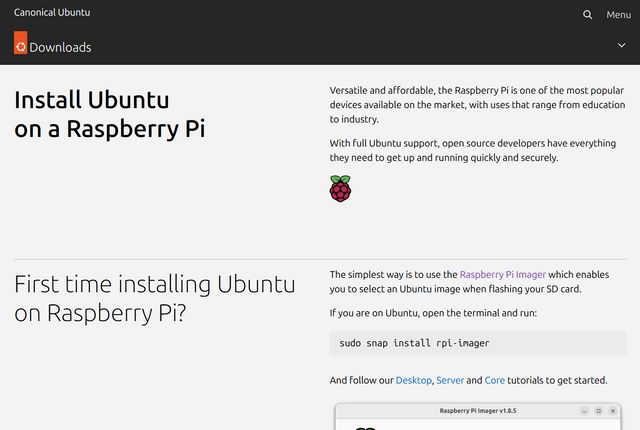Click the First time installing Ubuntu heading

click(155, 299)
